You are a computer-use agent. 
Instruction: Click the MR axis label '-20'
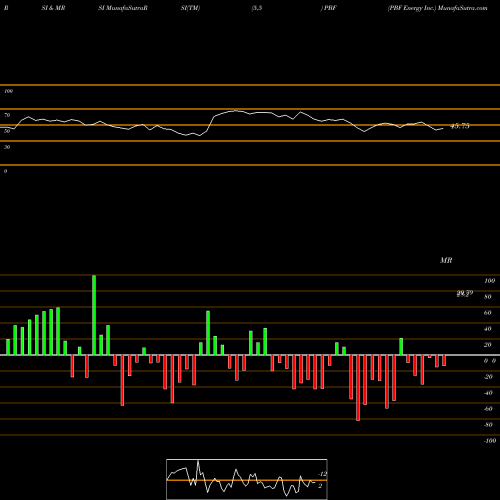tap(488, 377)
